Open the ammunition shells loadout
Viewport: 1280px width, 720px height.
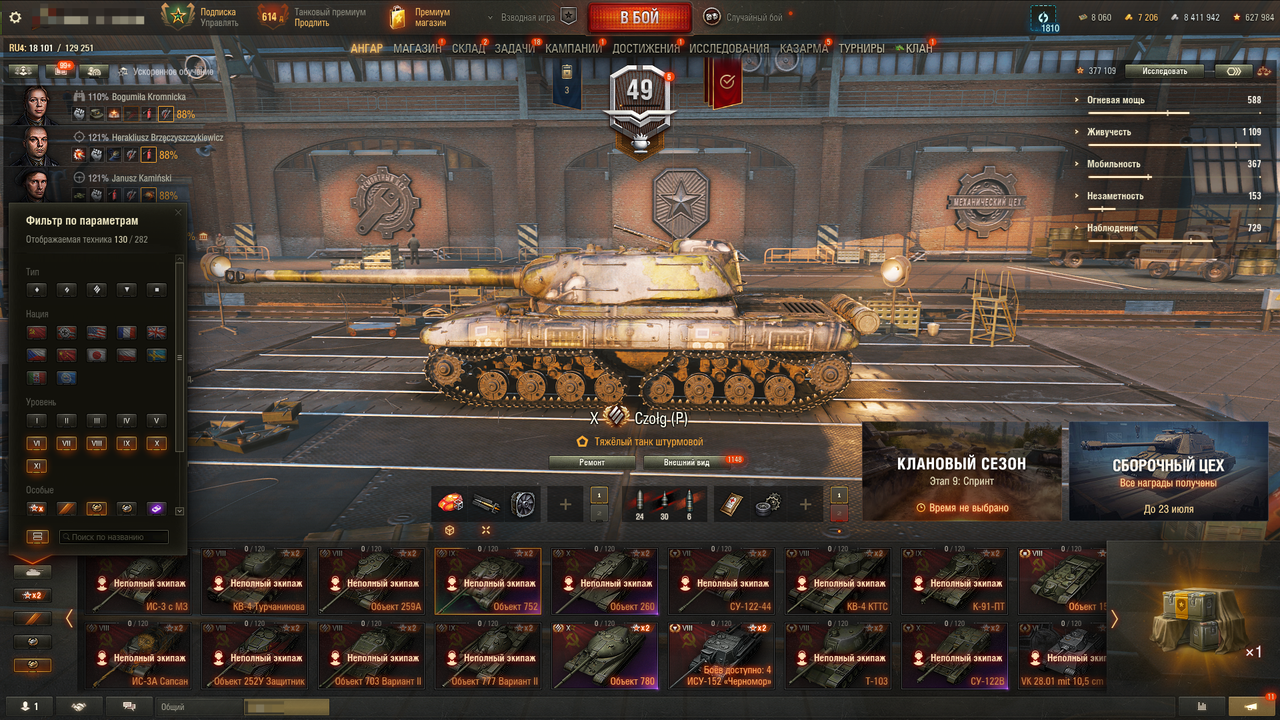(664, 504)
